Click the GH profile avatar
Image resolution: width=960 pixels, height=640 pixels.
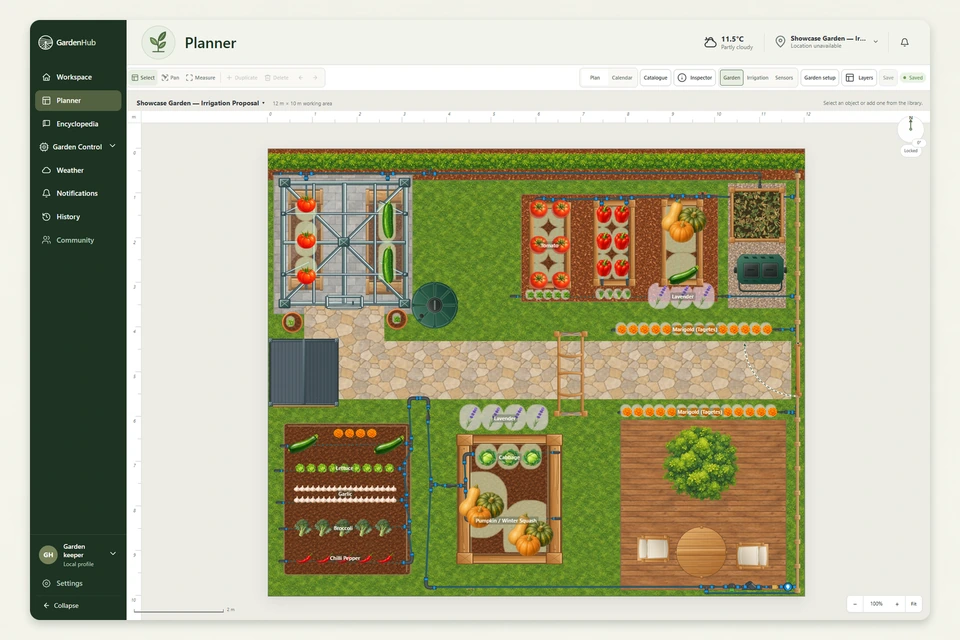click(48, 555)
